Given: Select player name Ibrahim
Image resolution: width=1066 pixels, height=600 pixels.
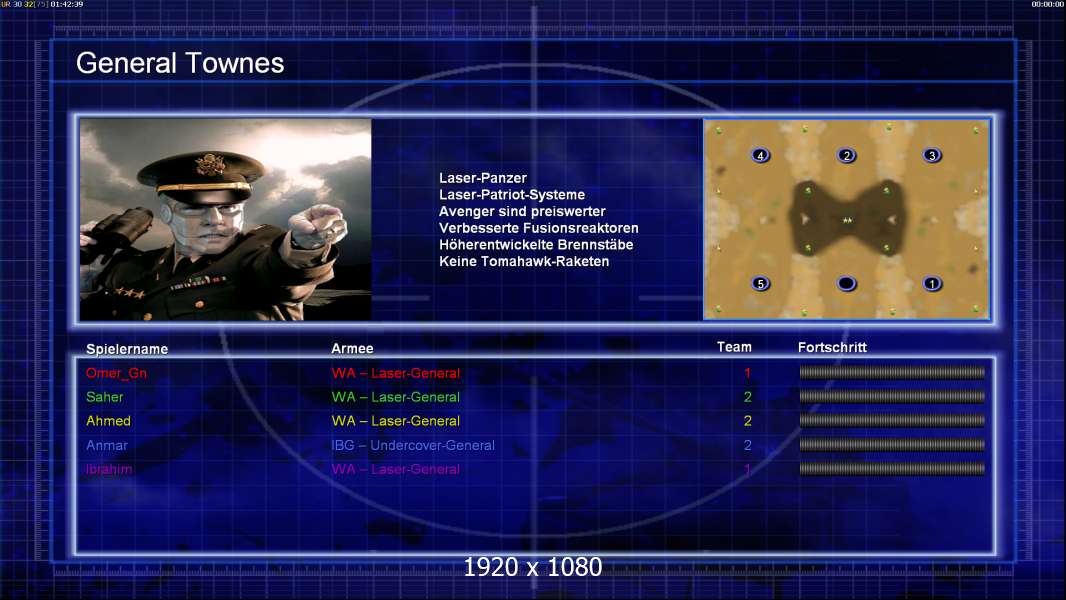Looking at the screenshot, I should pyautogui.click(x=109, y=469).
